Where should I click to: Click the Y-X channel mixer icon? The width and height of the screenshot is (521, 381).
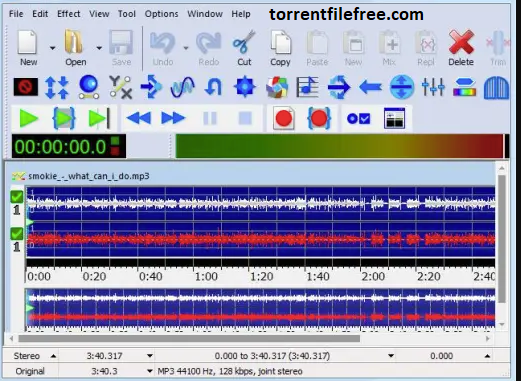point(120,87)
